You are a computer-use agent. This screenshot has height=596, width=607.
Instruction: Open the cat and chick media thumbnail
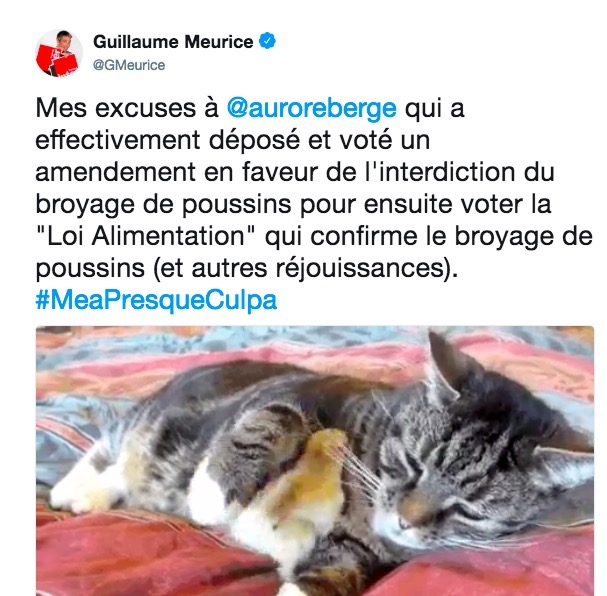tap(315, 461)
